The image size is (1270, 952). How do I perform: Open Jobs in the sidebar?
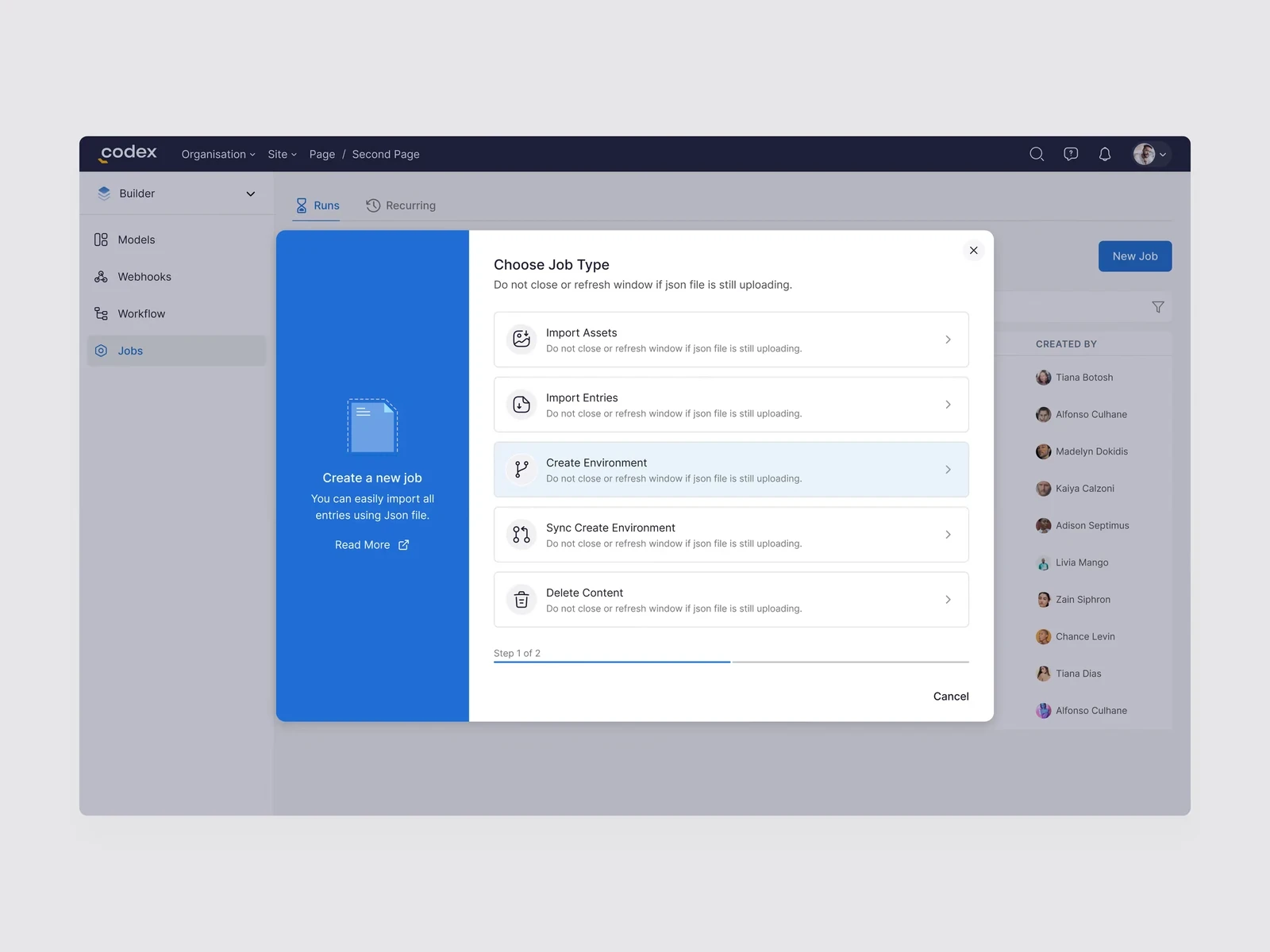tap(176, 351)
